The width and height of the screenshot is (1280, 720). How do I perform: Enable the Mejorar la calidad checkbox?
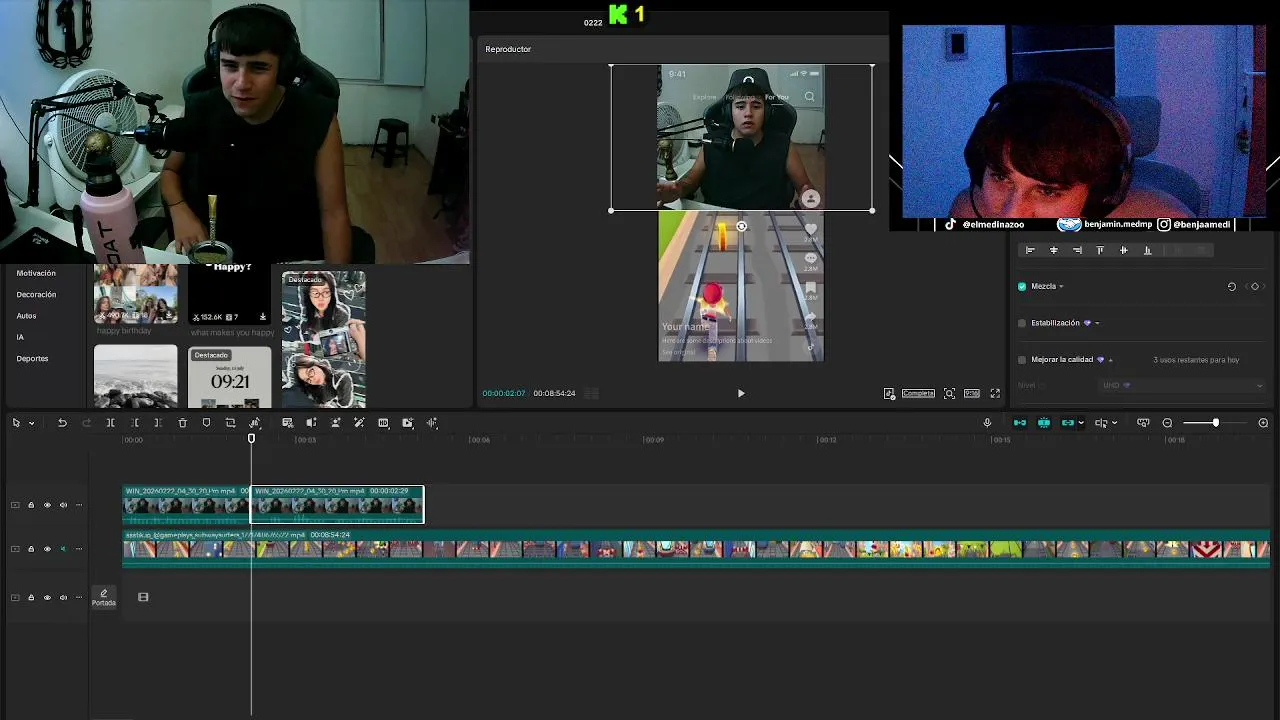[1022, 359]
